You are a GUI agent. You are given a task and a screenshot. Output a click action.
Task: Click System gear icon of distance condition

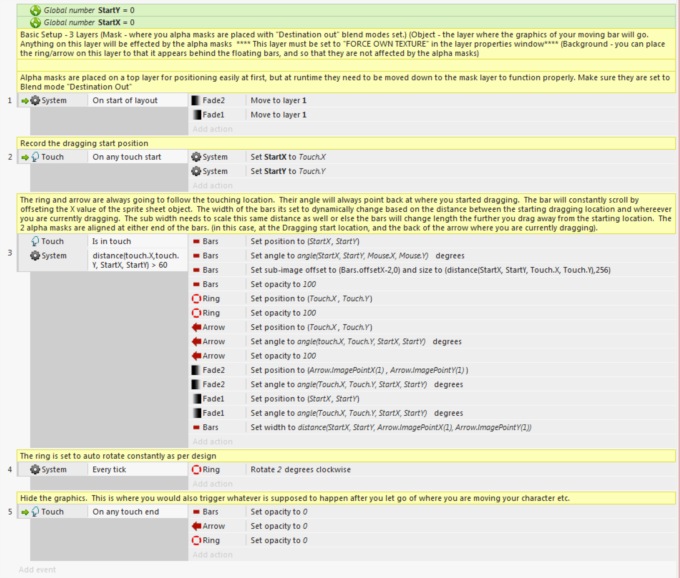click(35, 256)
